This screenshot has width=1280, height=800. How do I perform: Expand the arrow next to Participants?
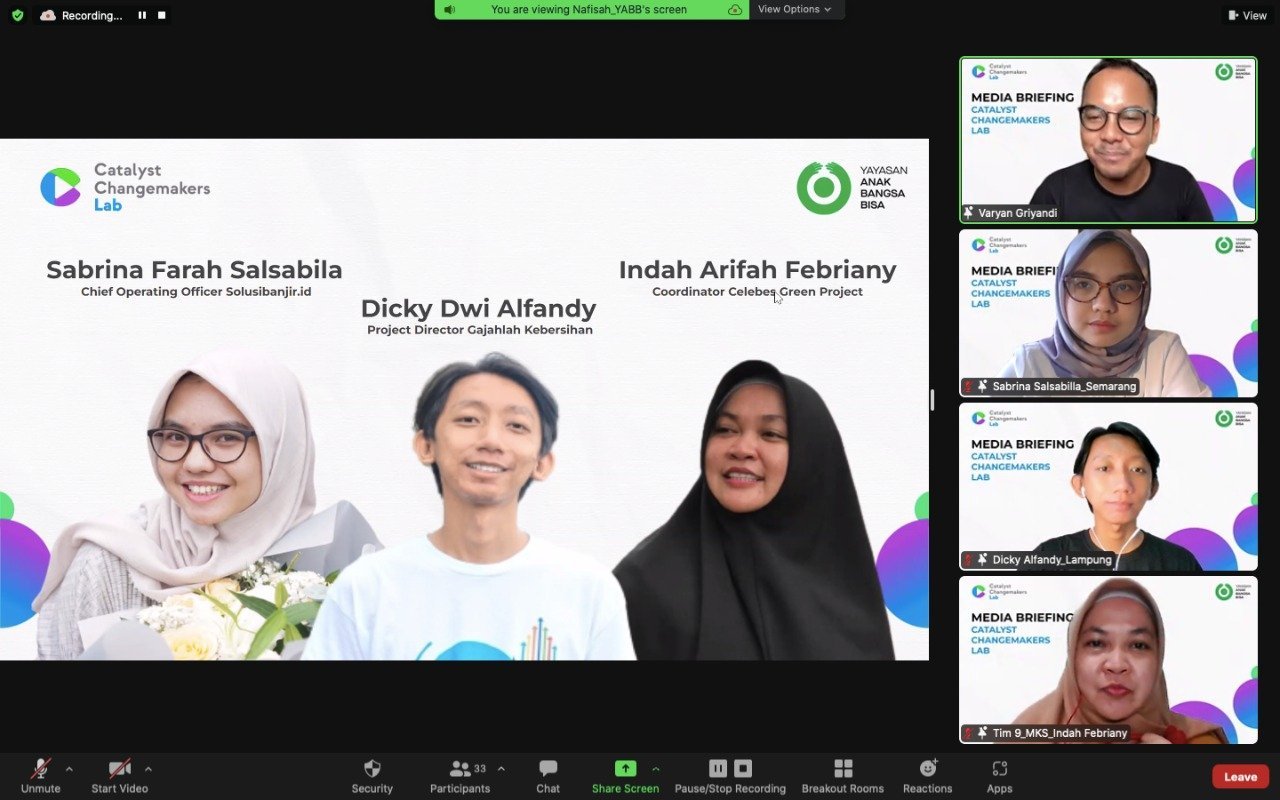pyautogui.click(x=501, y=769)
